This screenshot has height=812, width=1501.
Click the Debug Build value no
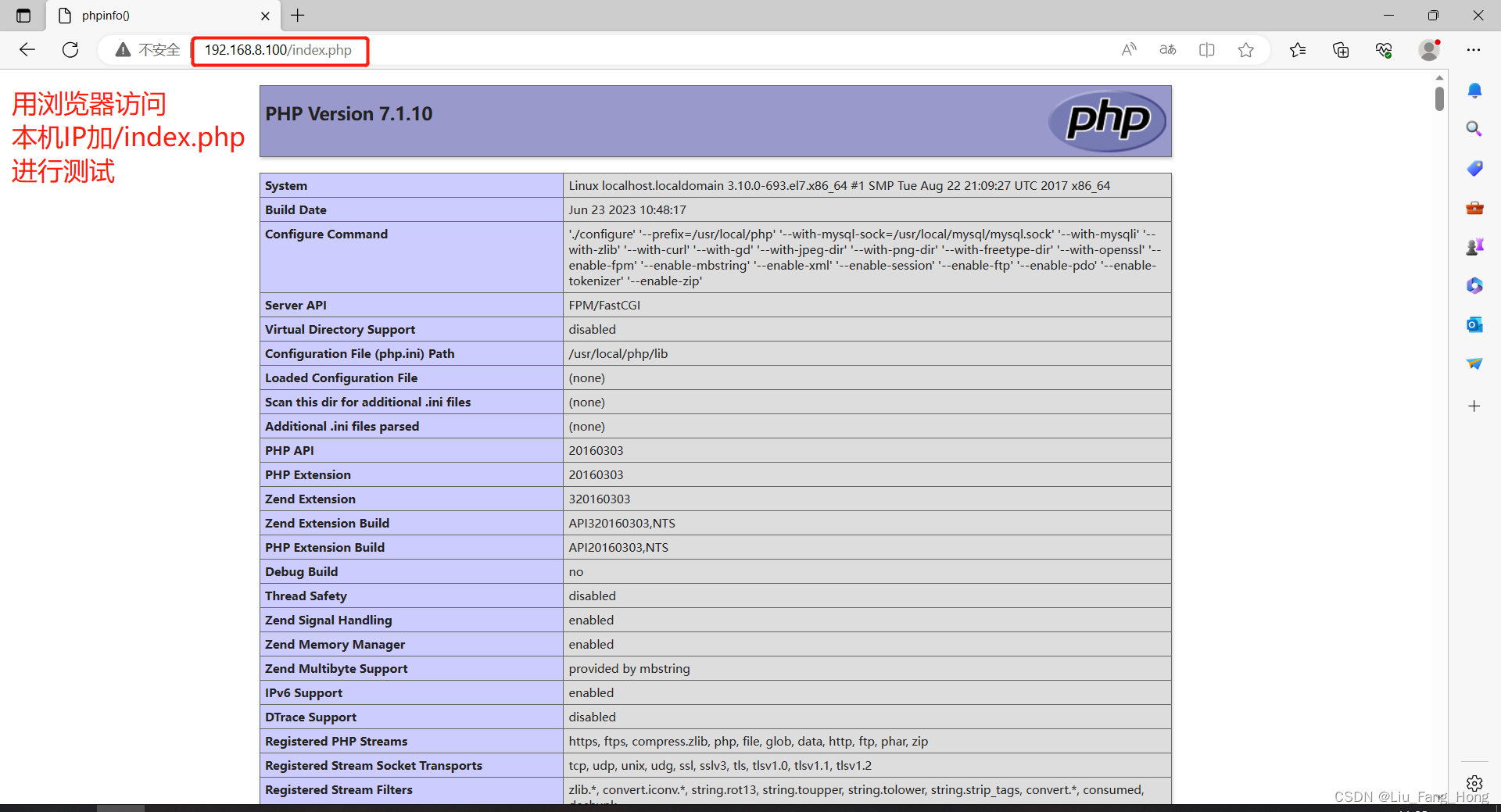(576, 572)
